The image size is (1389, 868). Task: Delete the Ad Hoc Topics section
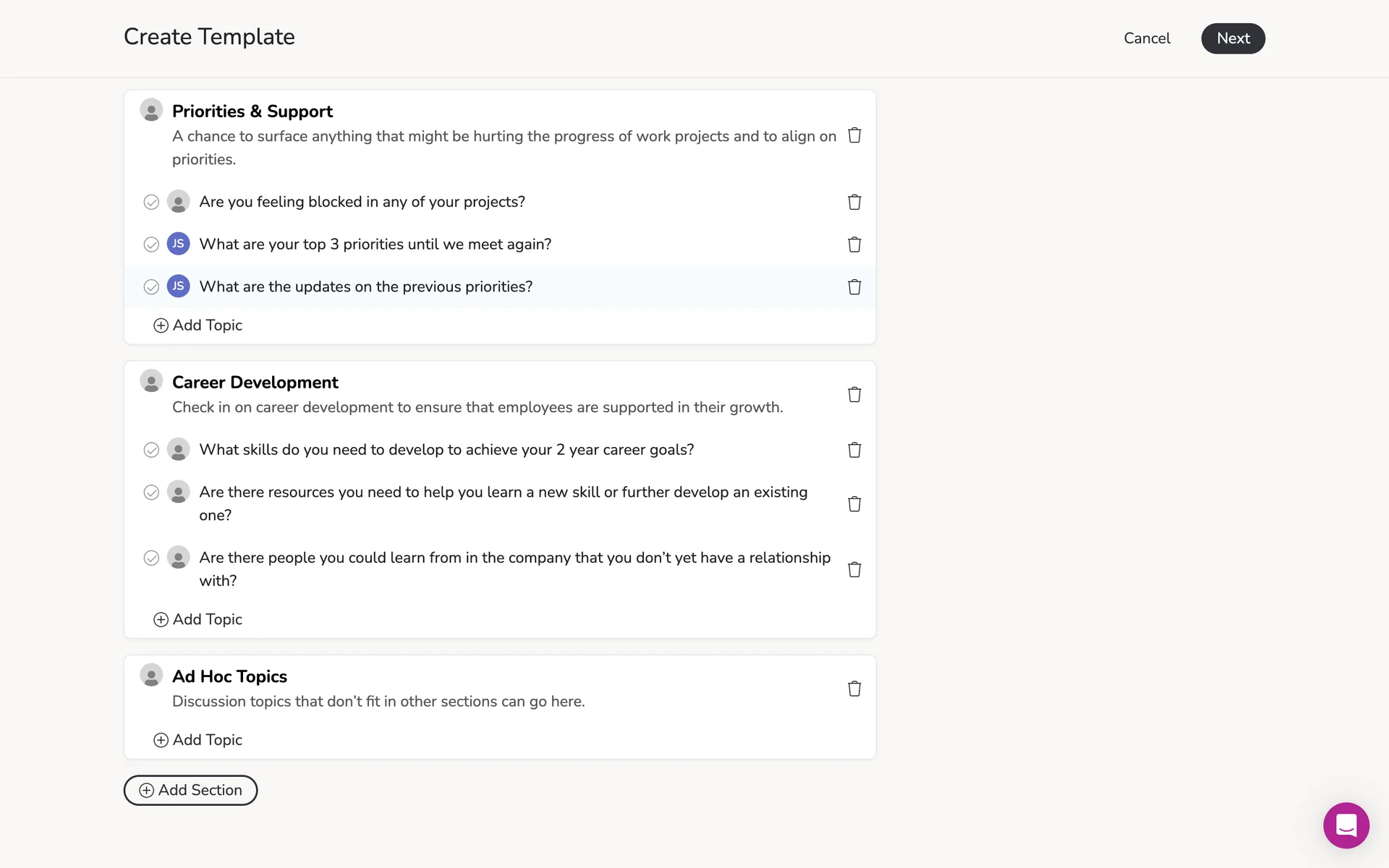854,689
